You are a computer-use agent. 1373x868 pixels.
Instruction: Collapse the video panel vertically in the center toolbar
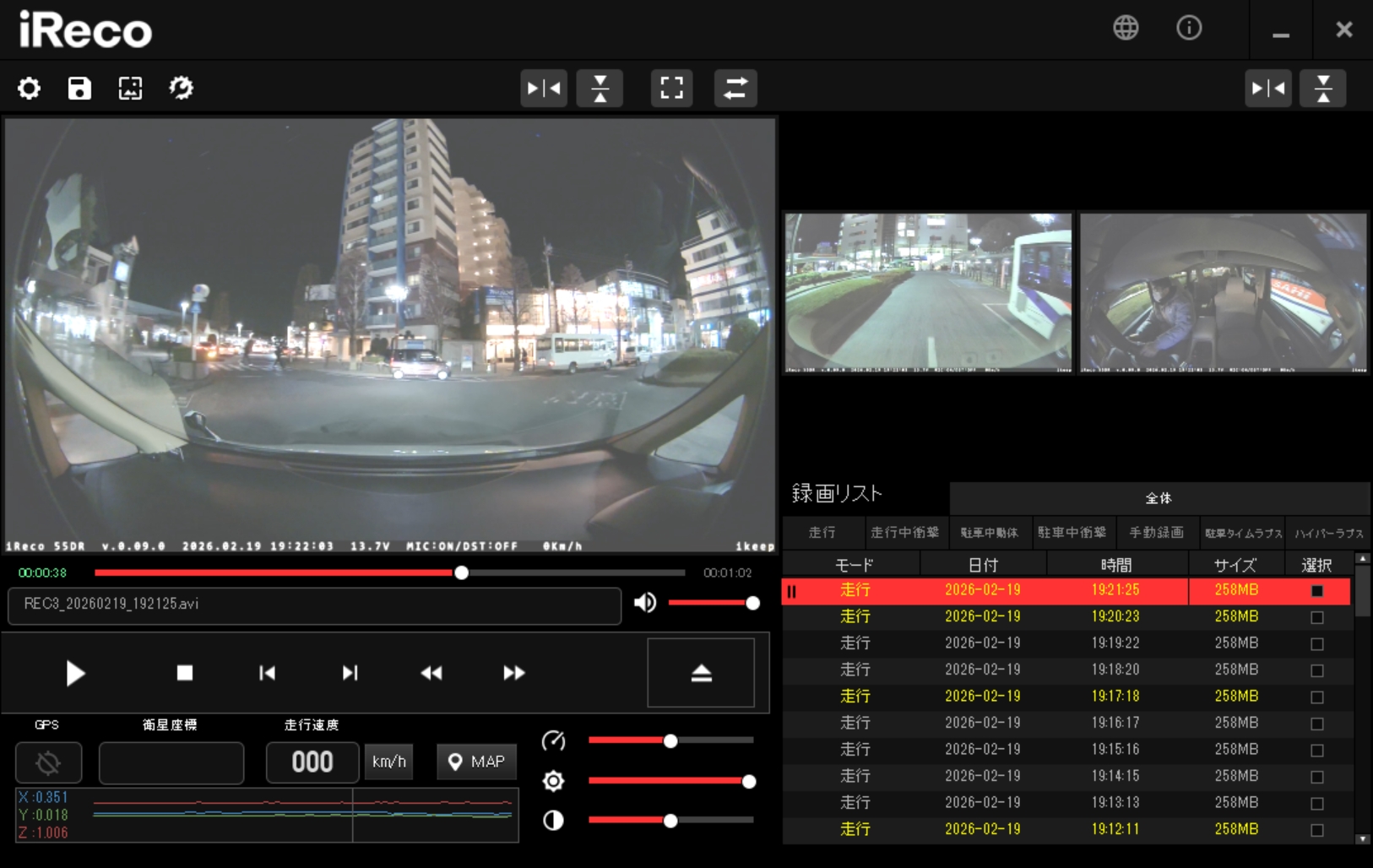pyautogui.click(x=600, y=88)
